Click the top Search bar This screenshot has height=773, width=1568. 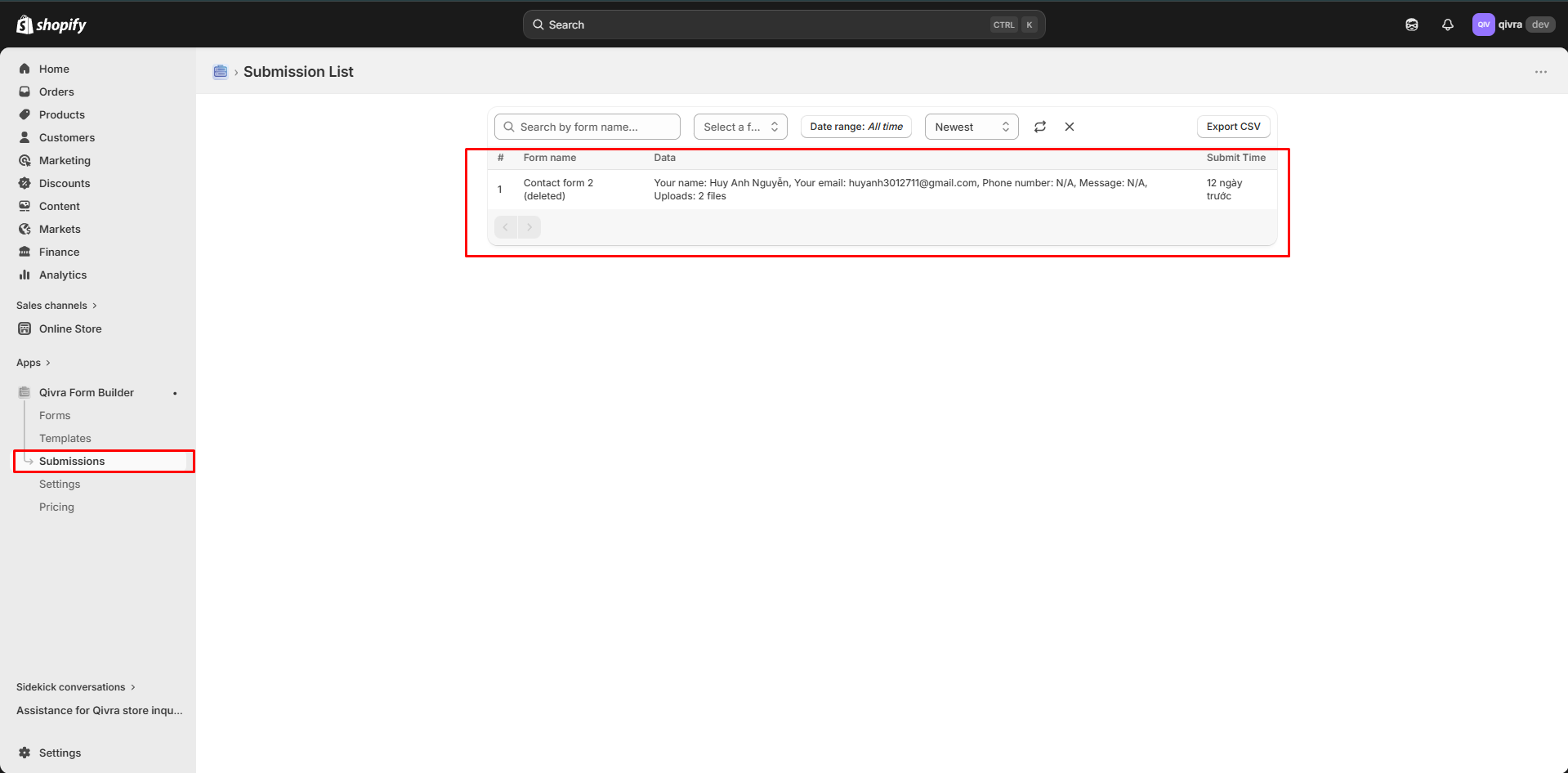(x=784, y=25)
